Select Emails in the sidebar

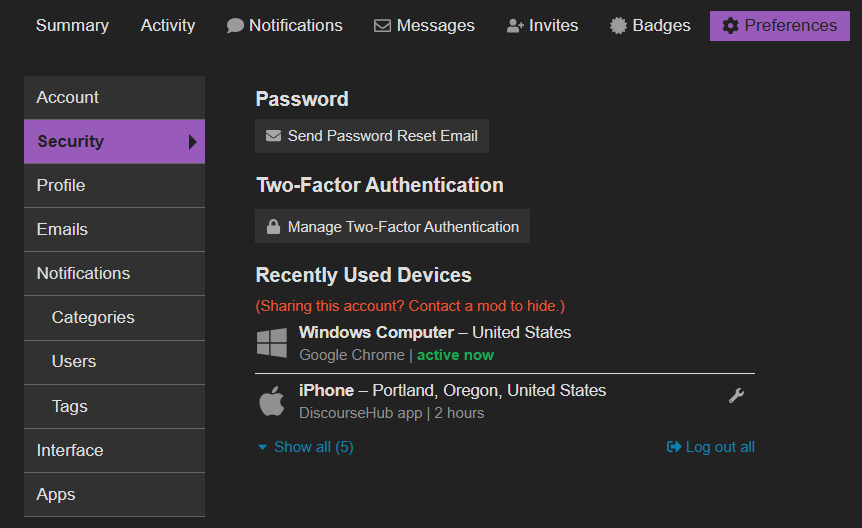point(62,230)
